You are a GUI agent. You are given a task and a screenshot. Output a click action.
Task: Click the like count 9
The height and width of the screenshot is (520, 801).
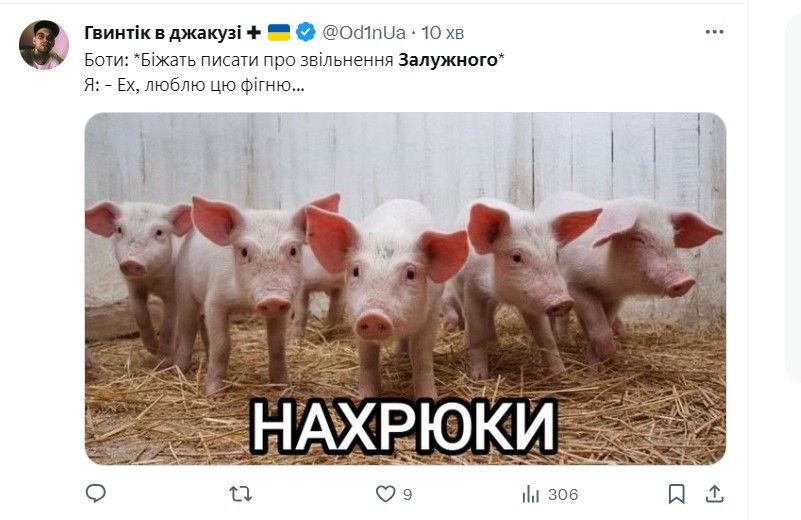407,494
